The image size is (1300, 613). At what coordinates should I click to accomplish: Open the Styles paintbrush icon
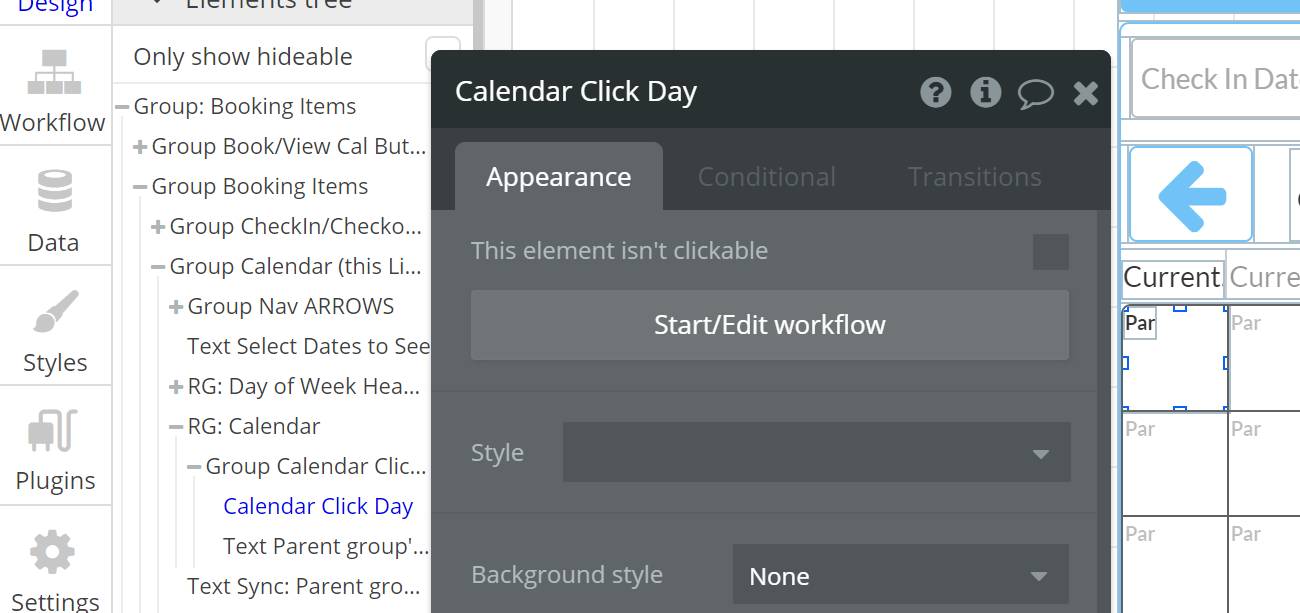click(54, 313)
